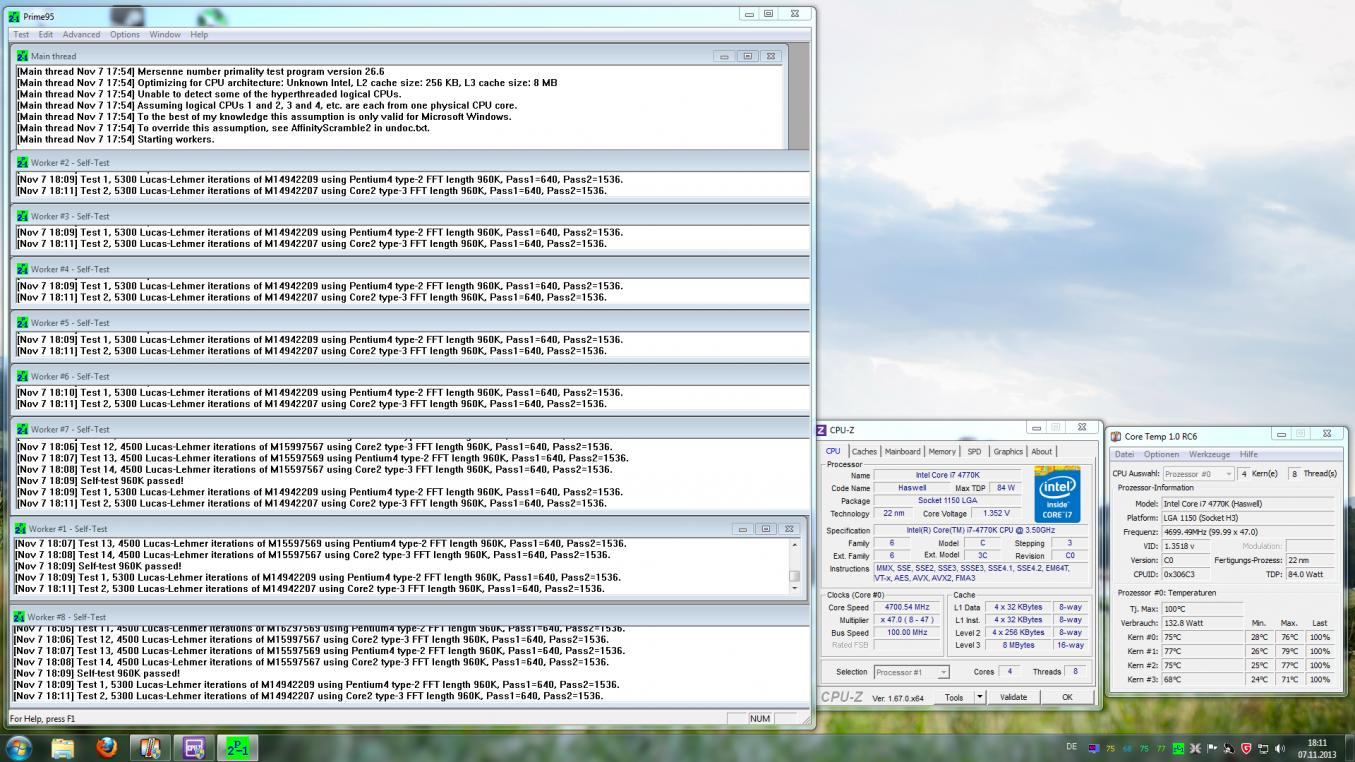1355x762 pixels.
Task: Open the network tray icon
Action: (1262, 748)
